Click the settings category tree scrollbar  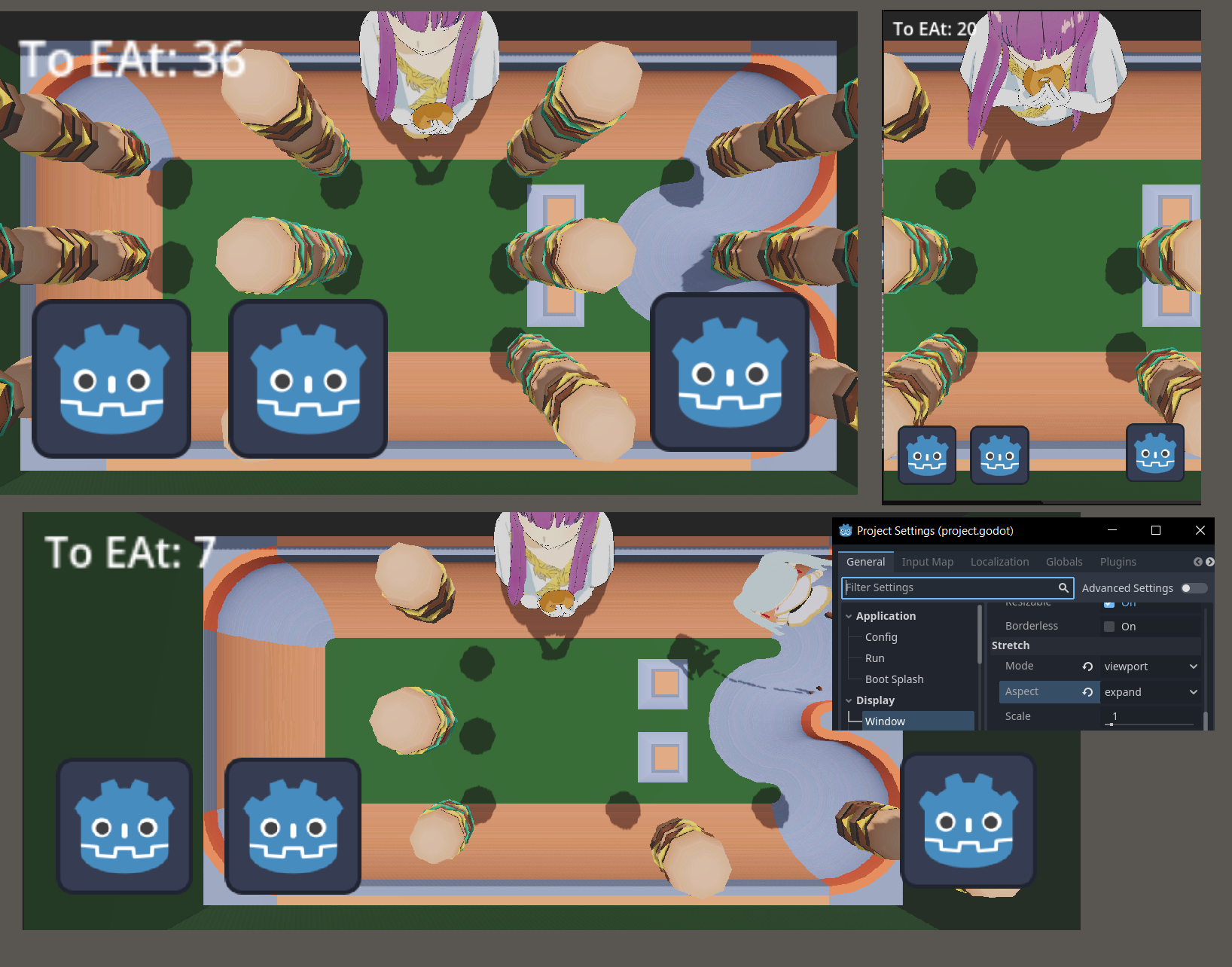[x=980, y=634]
